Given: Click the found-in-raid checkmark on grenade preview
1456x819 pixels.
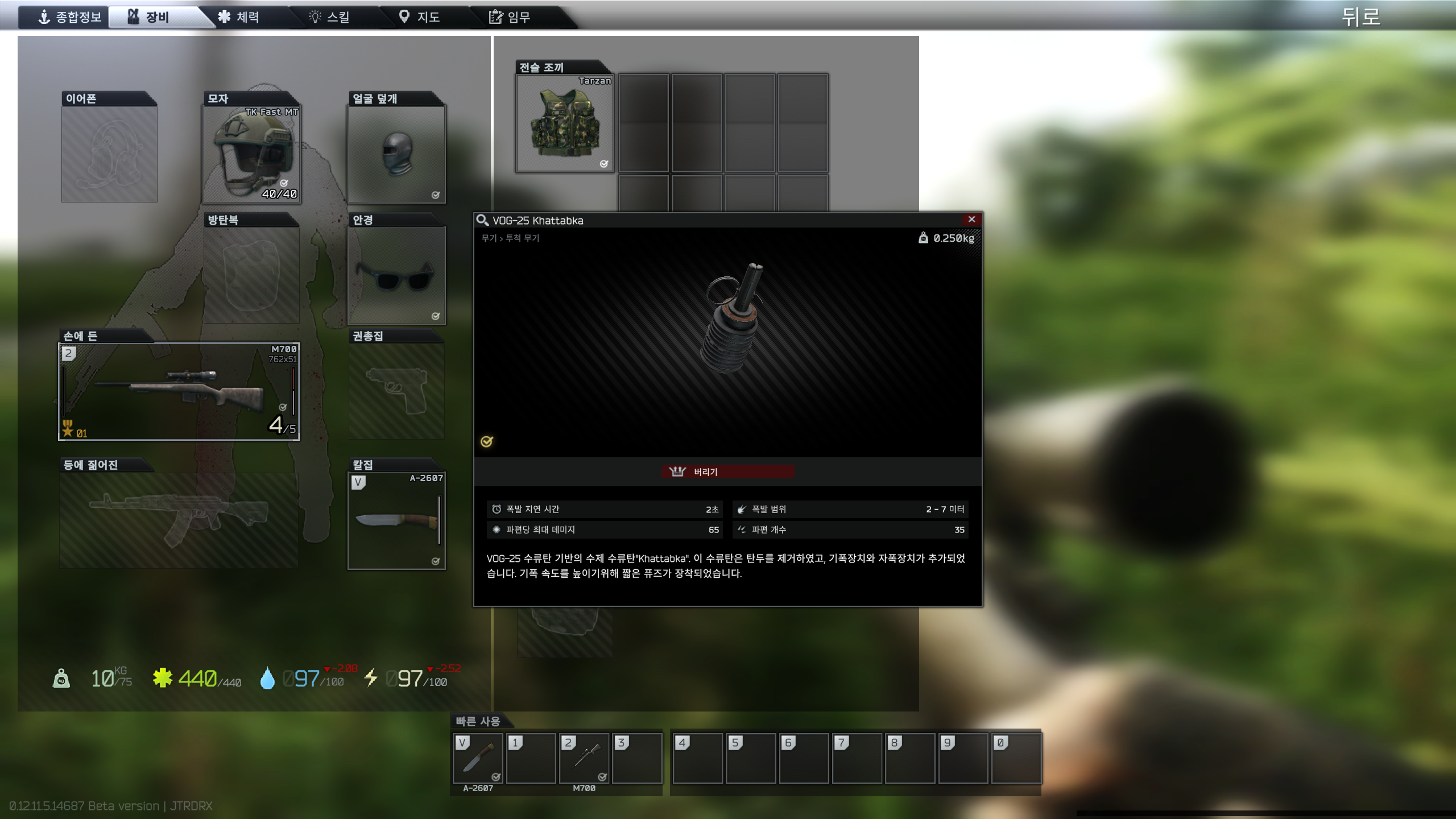Looking at the screenshot, I should coord(487,441).
